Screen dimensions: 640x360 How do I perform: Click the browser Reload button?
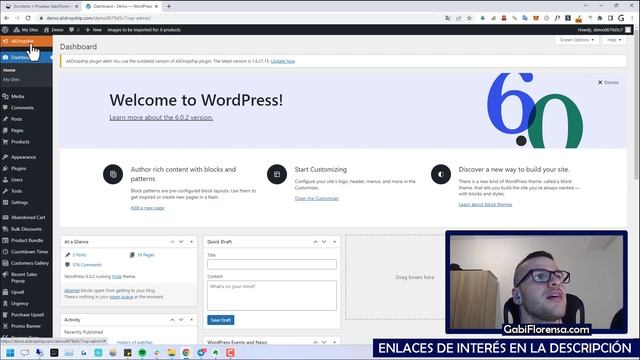28,18
